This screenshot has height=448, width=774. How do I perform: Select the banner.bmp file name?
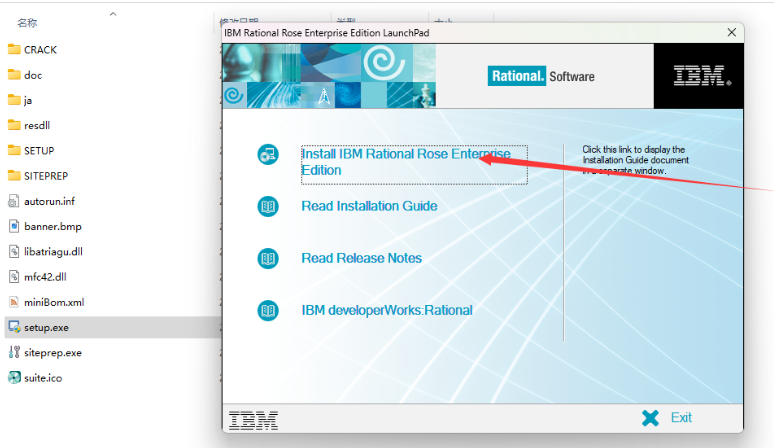click(53, 226)
